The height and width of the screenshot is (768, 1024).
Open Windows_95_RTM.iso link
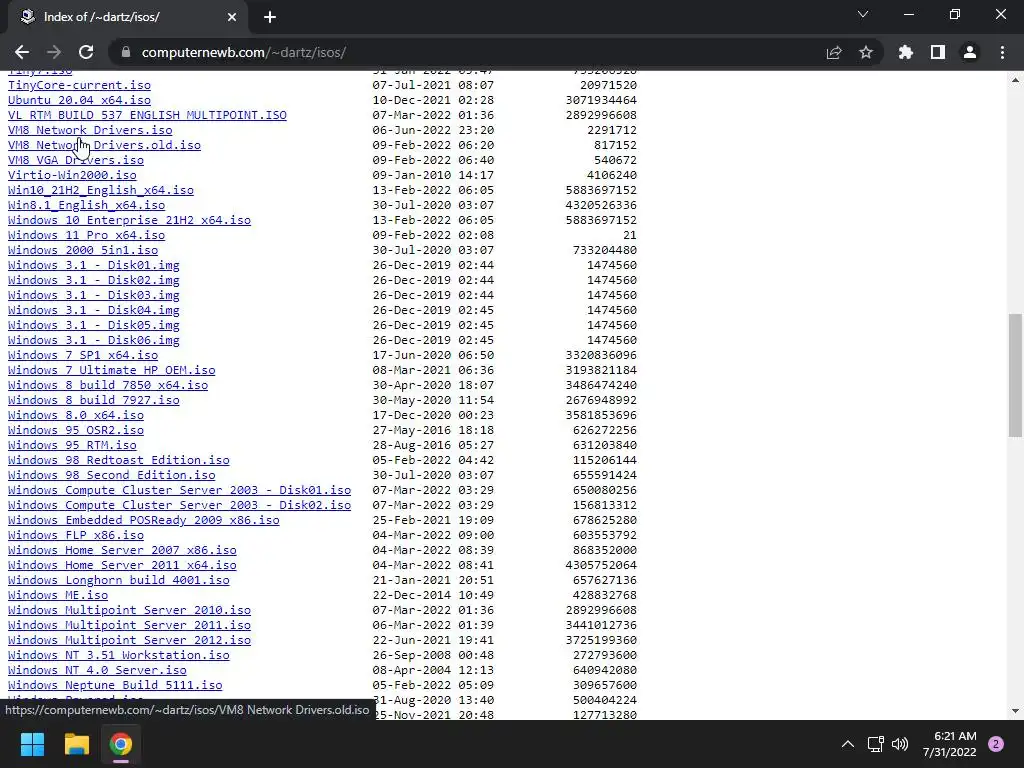coord(72,445)
